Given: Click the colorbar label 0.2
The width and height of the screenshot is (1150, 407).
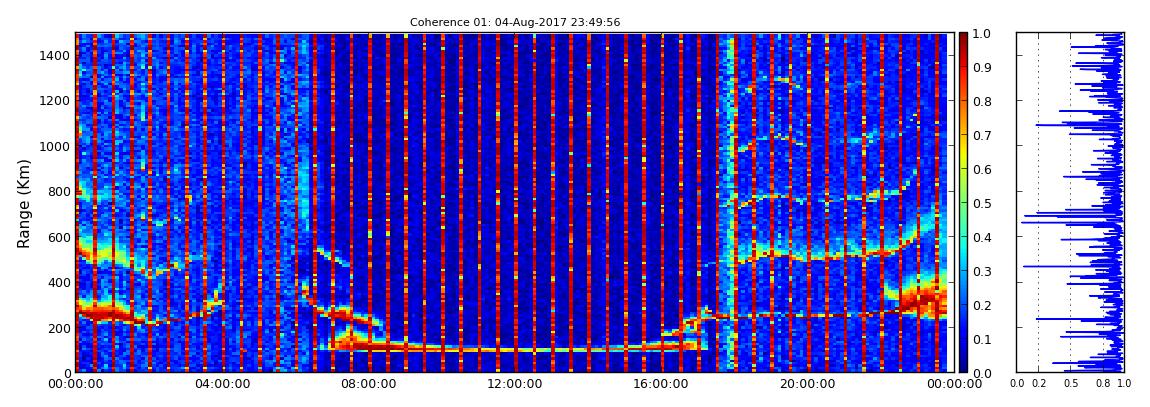Looking at the screenshot, I should (981, 305).
